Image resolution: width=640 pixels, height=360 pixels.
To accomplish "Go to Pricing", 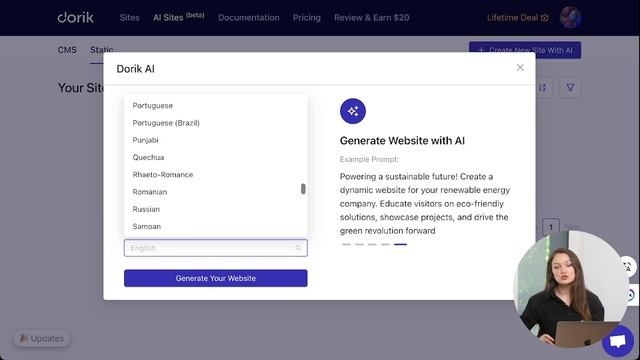I will tap(307, 18).
